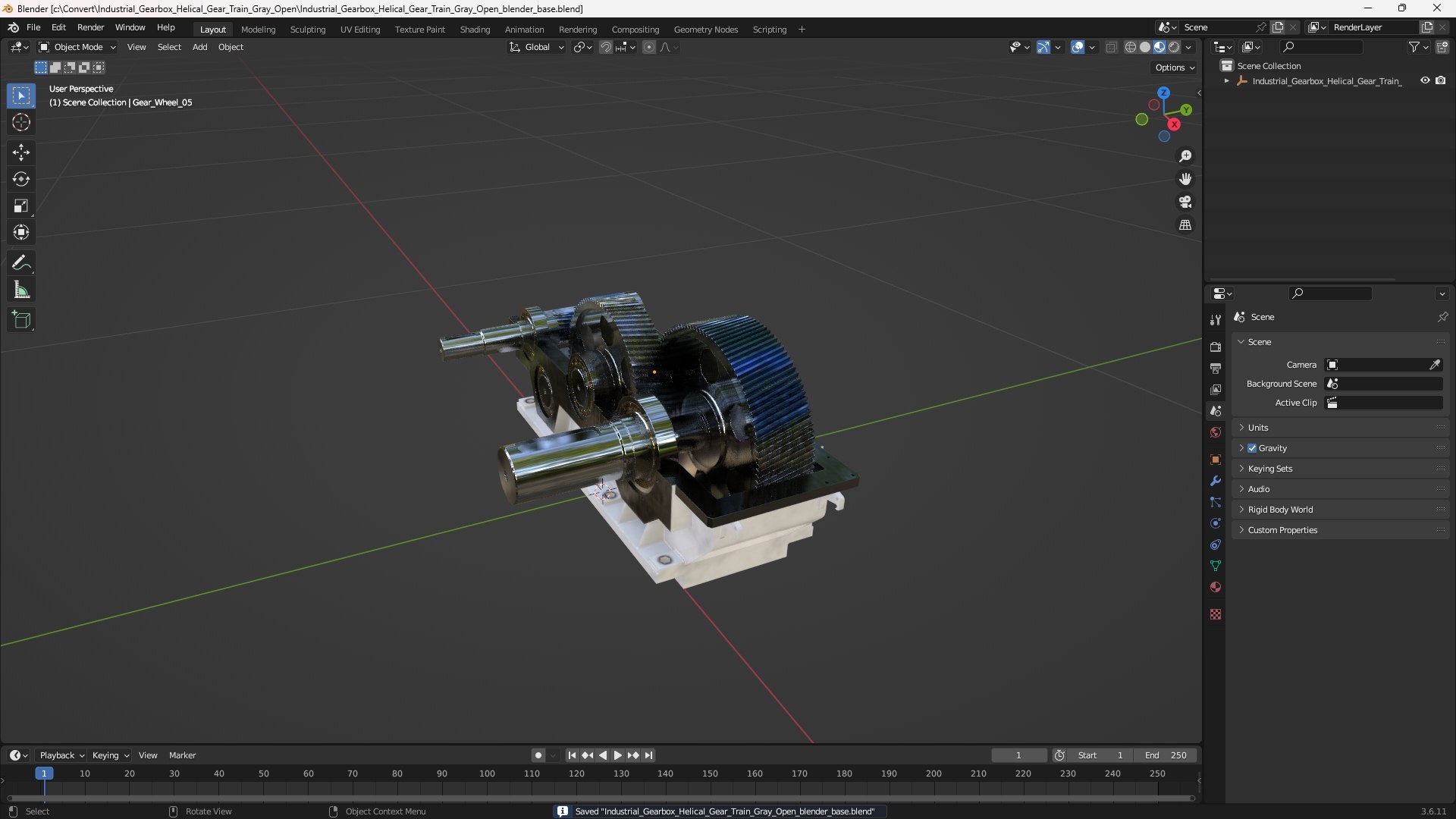Viewport: 1456px width, 819px height.
Task: Open the Texture properties checker tab
Action: [1216, 614]
